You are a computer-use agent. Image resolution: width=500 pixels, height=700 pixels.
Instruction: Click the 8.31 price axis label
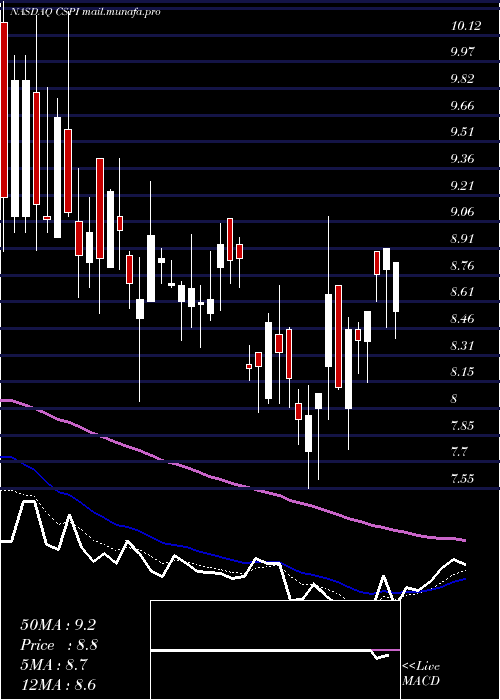point(463,346)
